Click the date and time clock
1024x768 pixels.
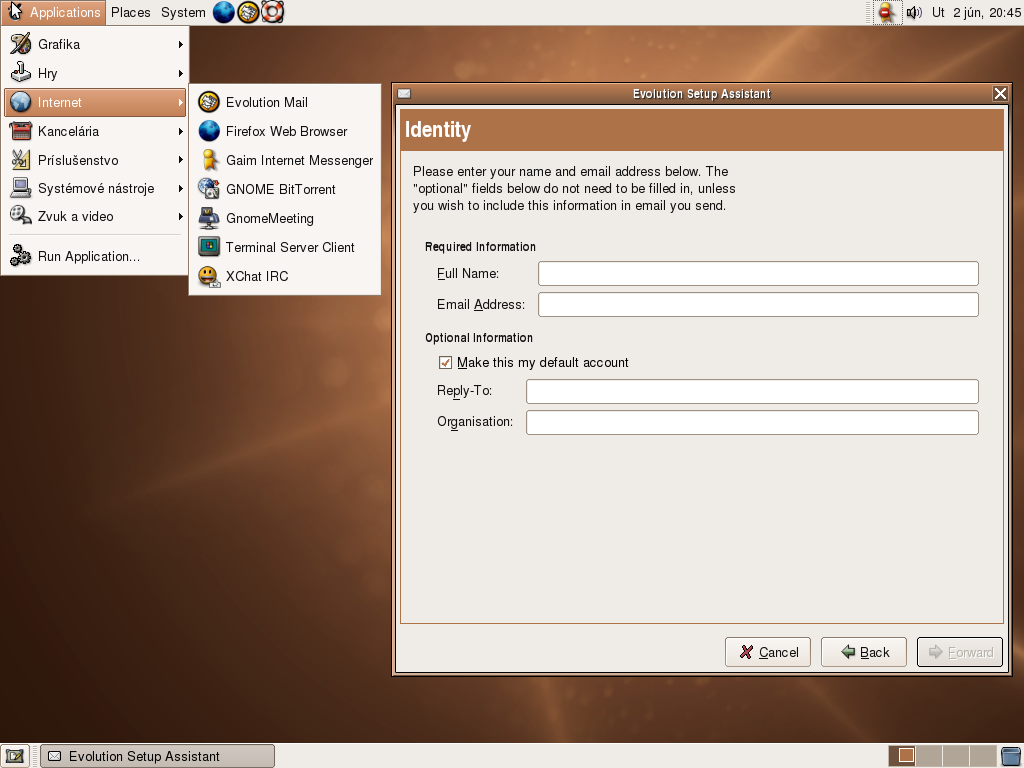click(x=976, y=12)
